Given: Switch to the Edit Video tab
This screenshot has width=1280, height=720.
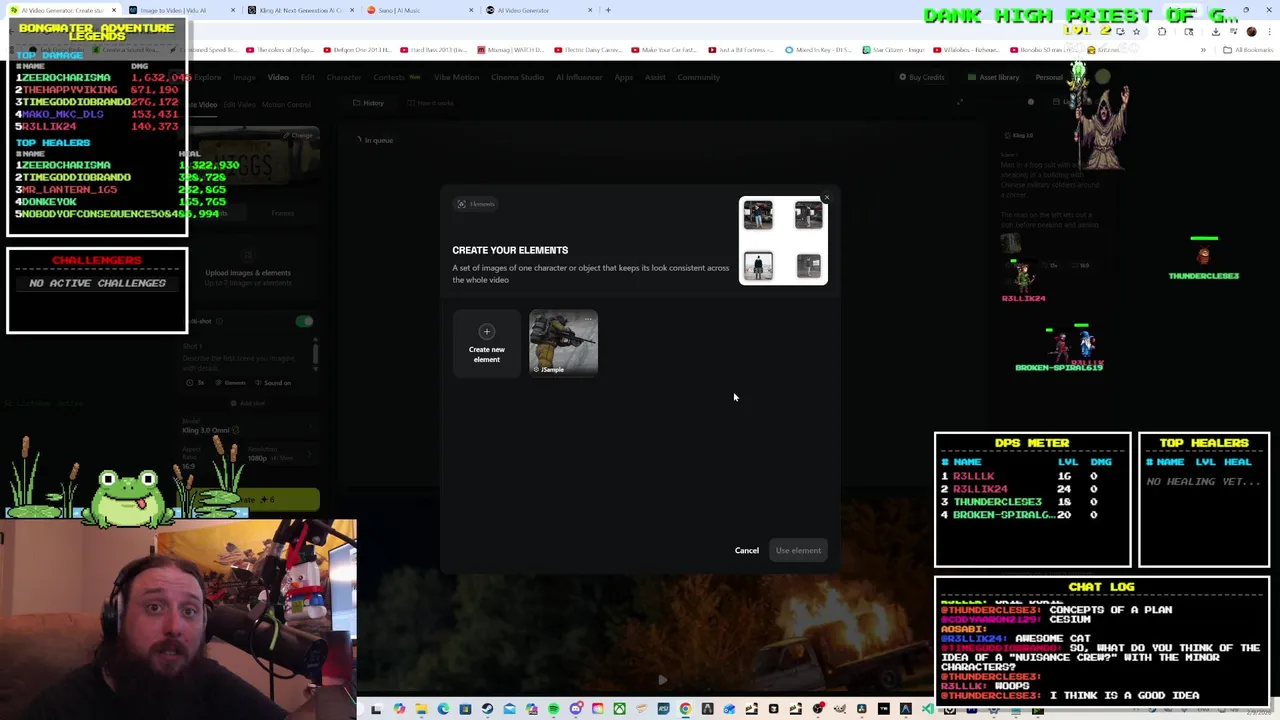Looking at the screenshot, I should 239,104.
